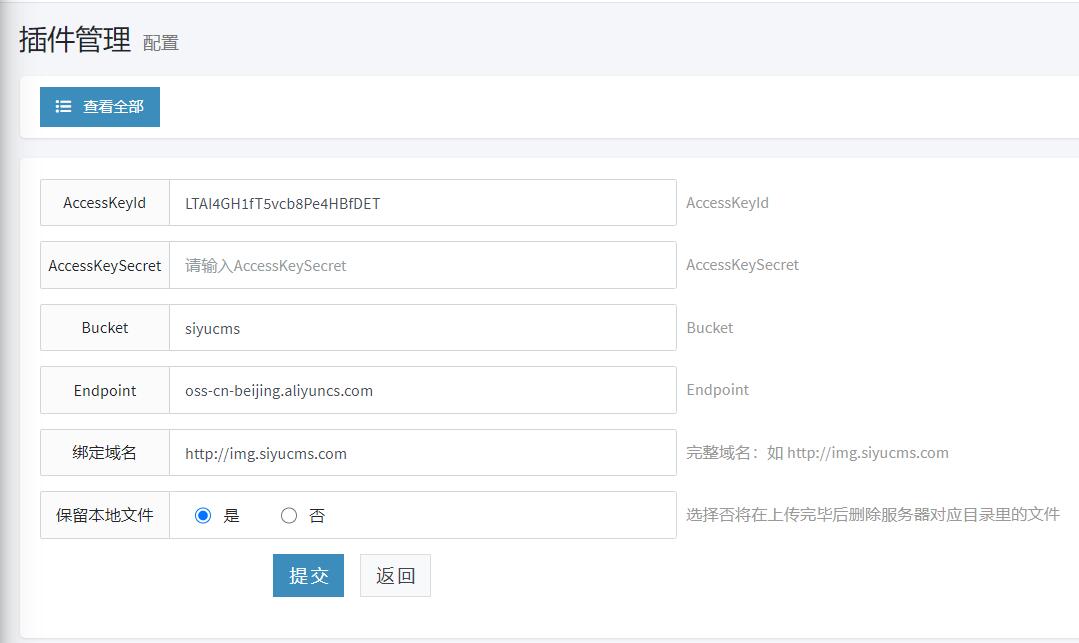Click the 绑定域名 label box
Viewport: 1079px width, 643px height.
pos(105,453)
